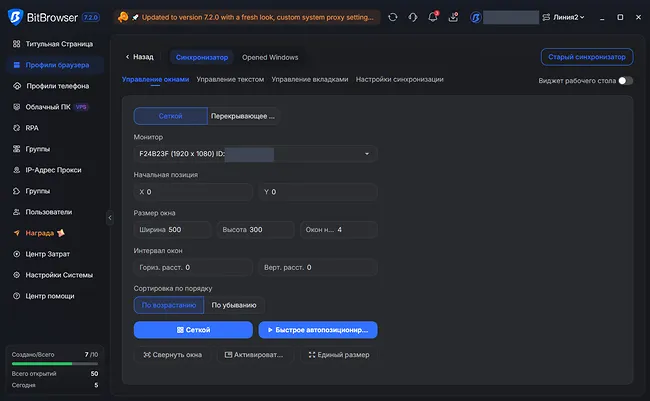
Task: Click the Верт. расст. spacing field
Action: 318,267
